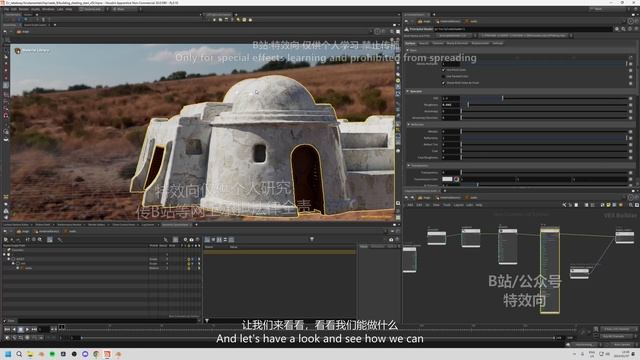Viewport: 640px width, 360px height.
Task: Step back one frame in playbar
Action: [14, 329]
